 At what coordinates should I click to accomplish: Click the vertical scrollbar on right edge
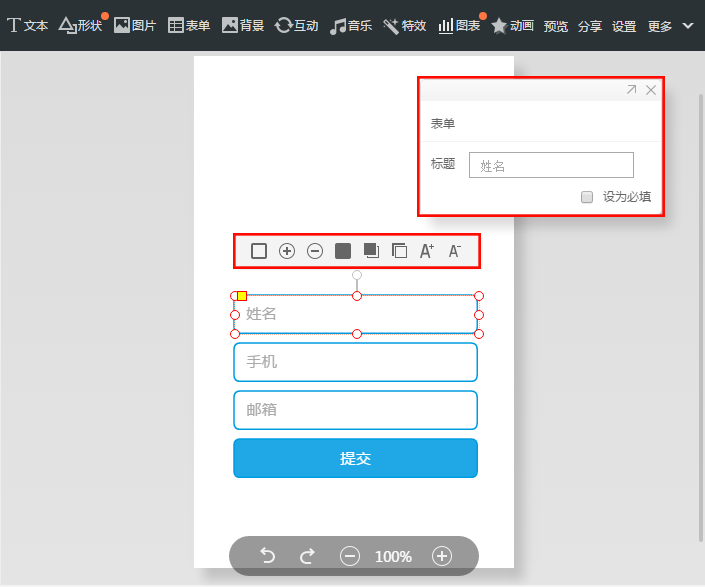(701, 318)
